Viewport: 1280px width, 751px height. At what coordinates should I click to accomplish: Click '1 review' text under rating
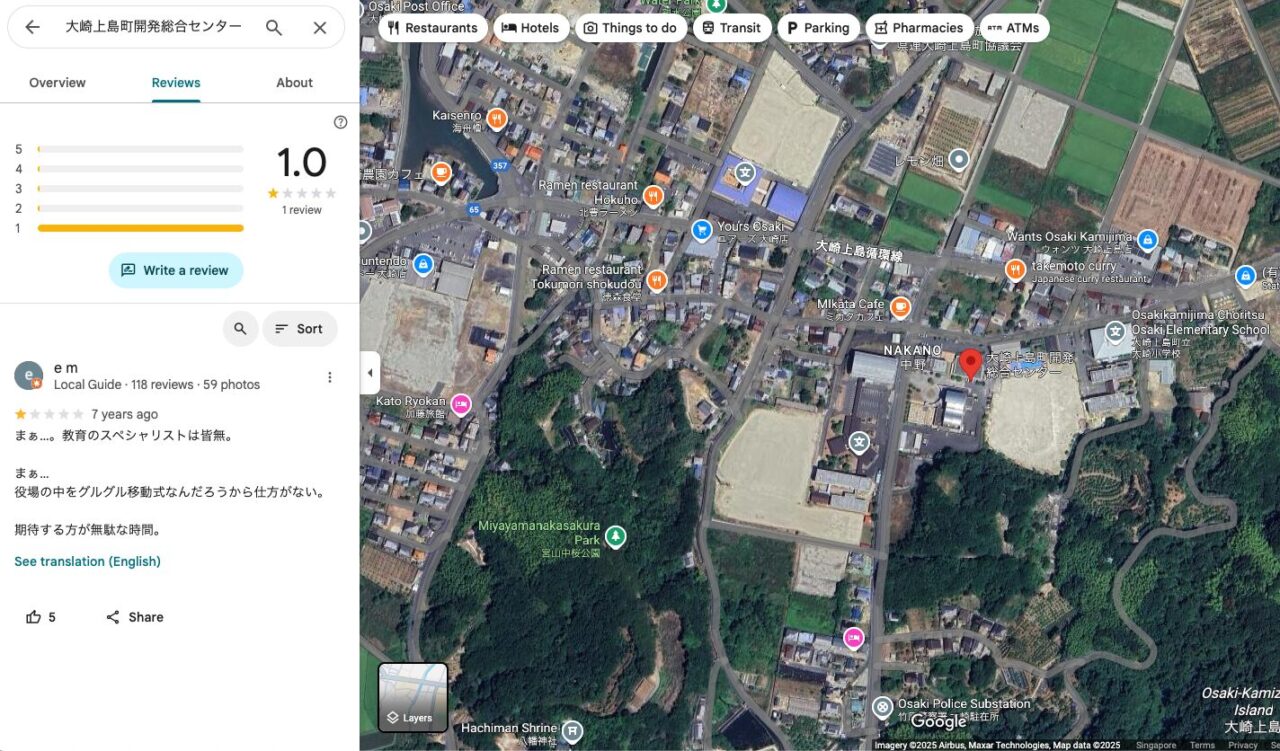(301, 210)
